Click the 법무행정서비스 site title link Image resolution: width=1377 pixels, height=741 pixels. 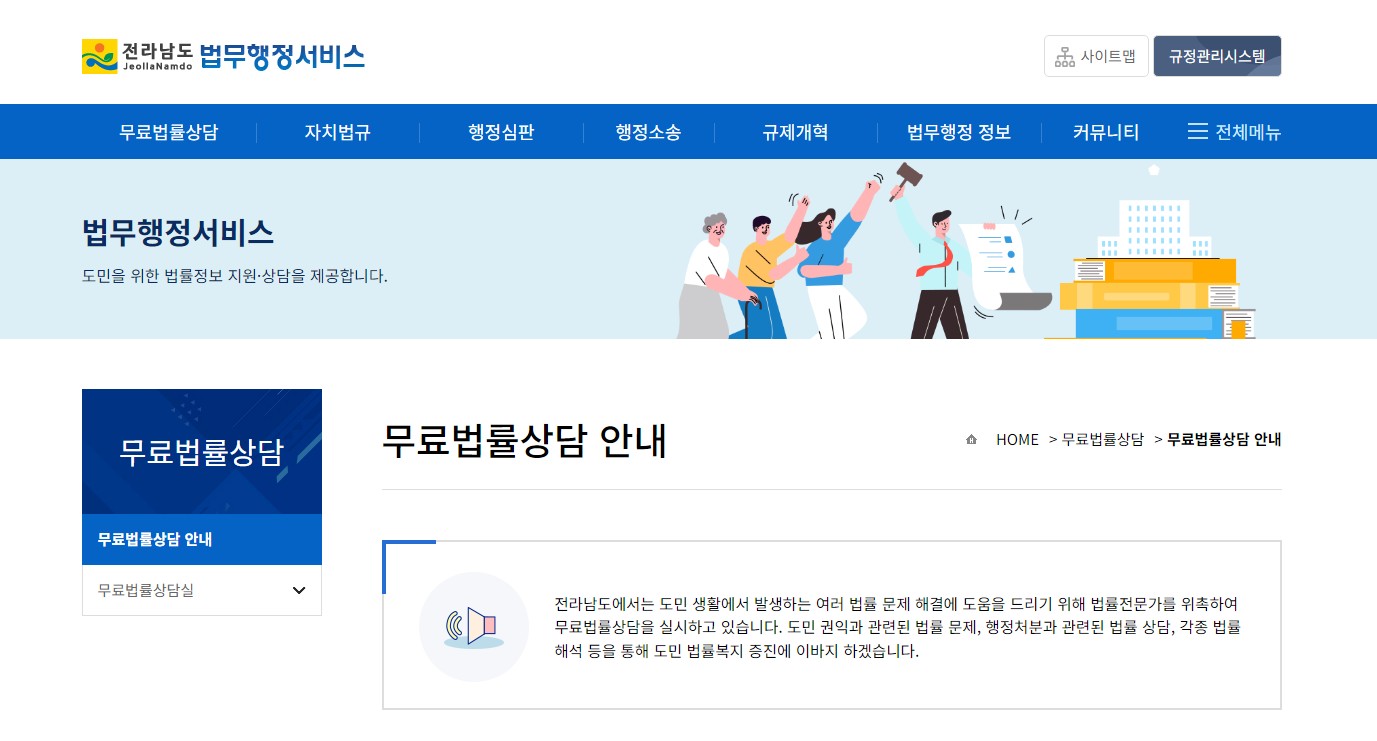(x=282, y=56)
